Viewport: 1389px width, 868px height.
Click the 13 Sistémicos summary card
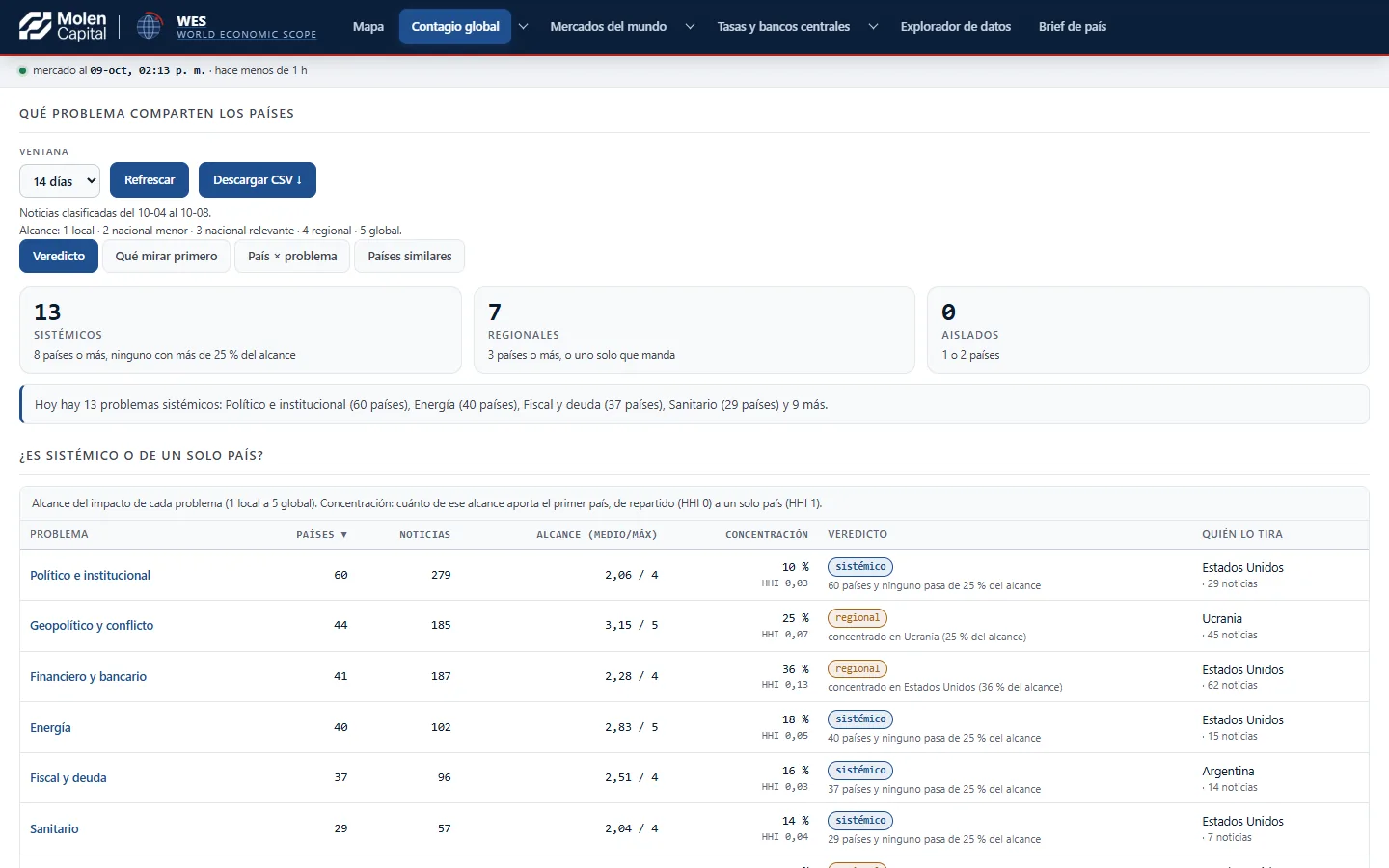pos(240,330)
